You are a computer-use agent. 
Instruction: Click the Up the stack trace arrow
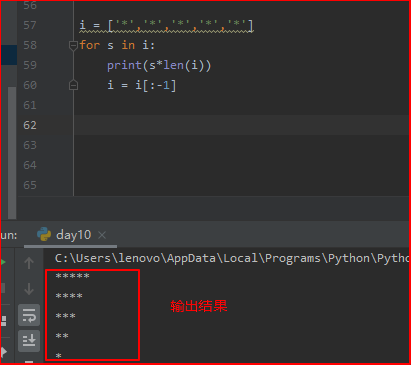click(29, 263)
